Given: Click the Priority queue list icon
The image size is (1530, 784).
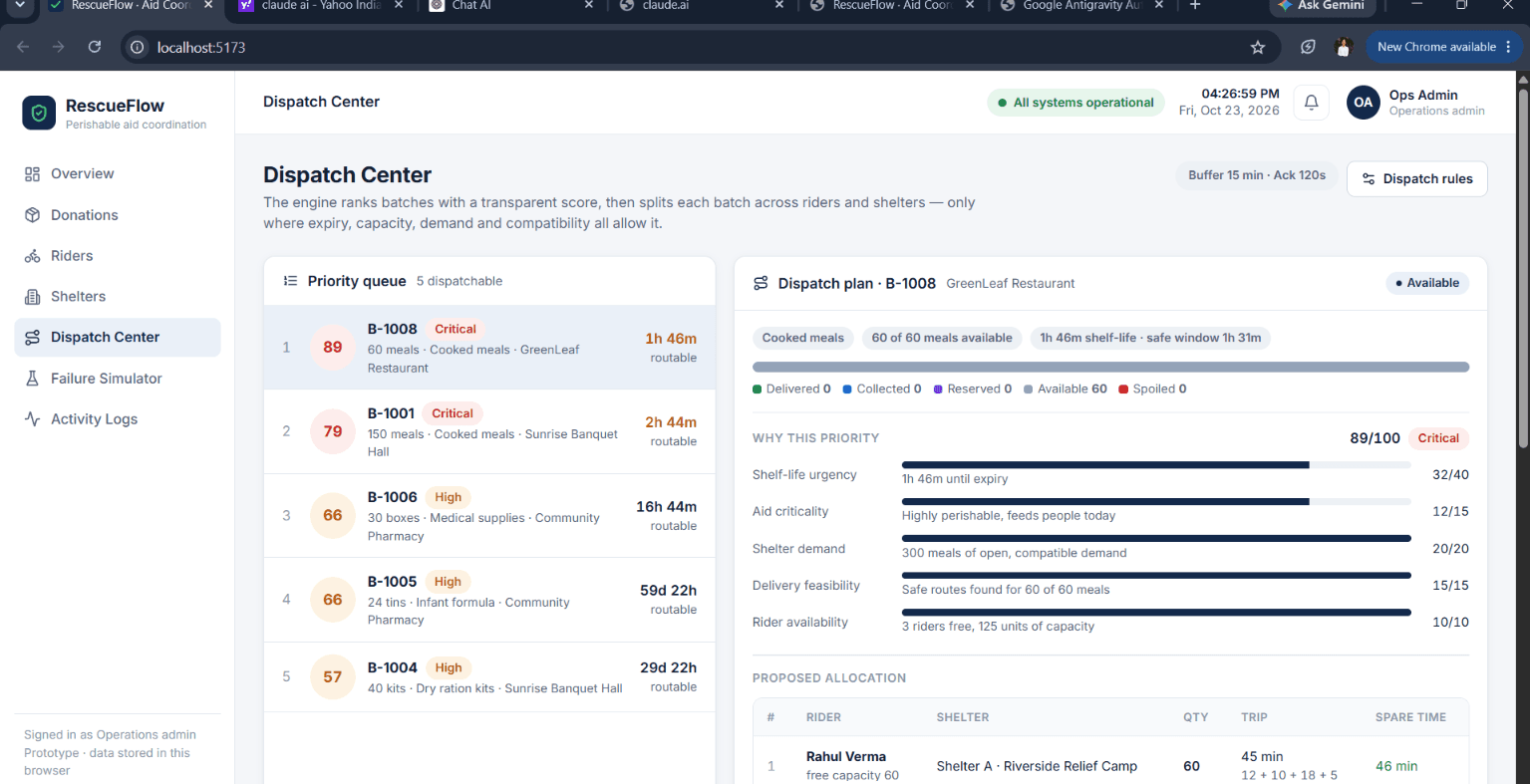Looking at the screenshot, I should [290, 281].
